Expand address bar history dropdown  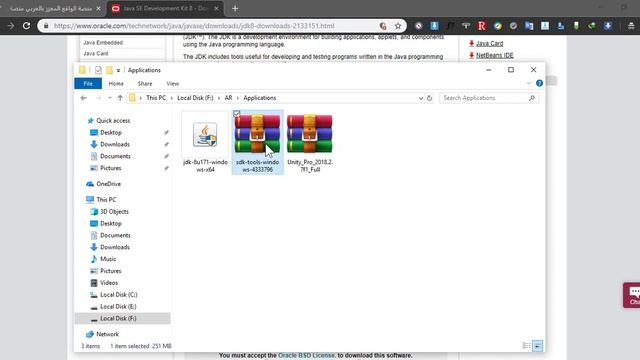(420, 98)
